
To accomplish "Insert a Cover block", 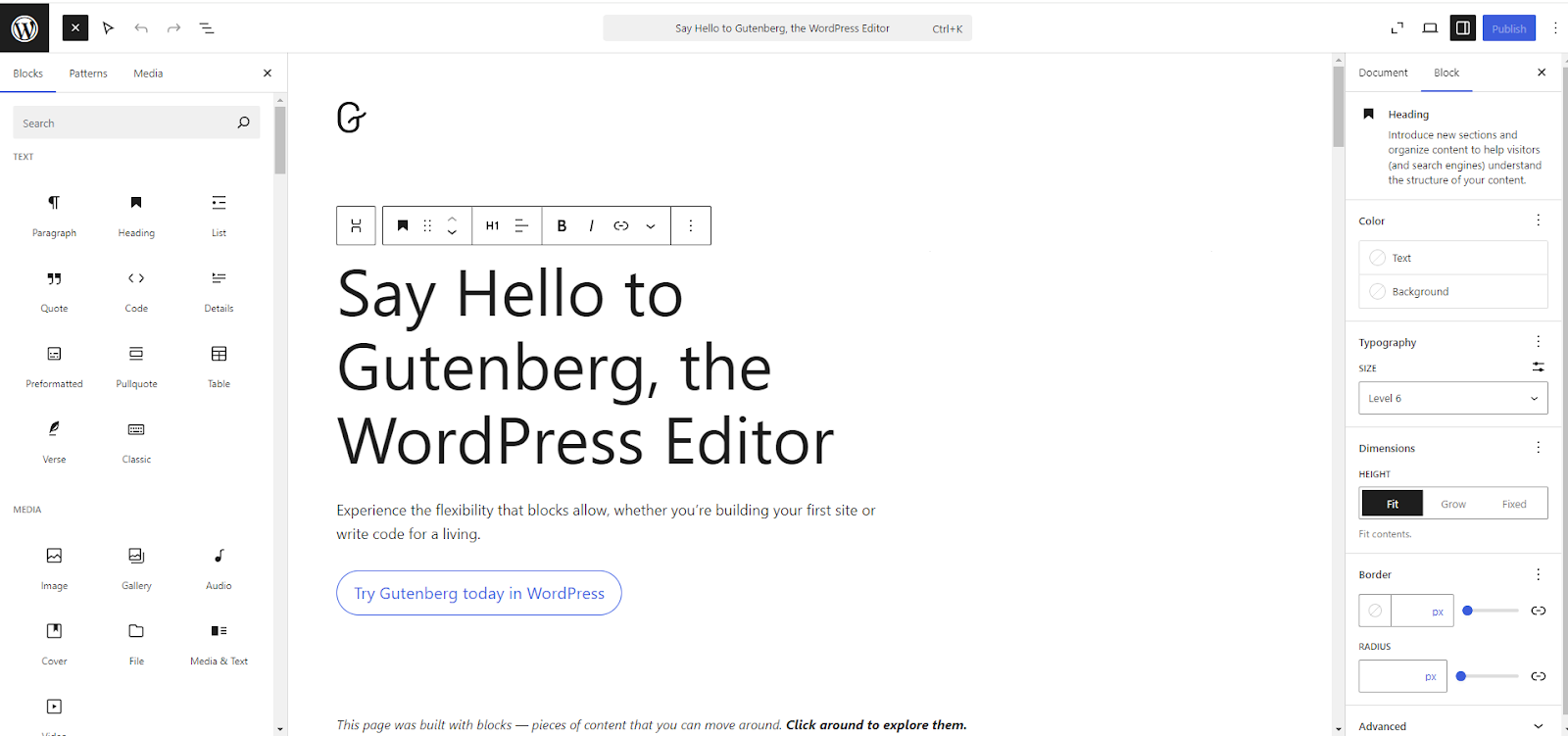I will 54,643.
